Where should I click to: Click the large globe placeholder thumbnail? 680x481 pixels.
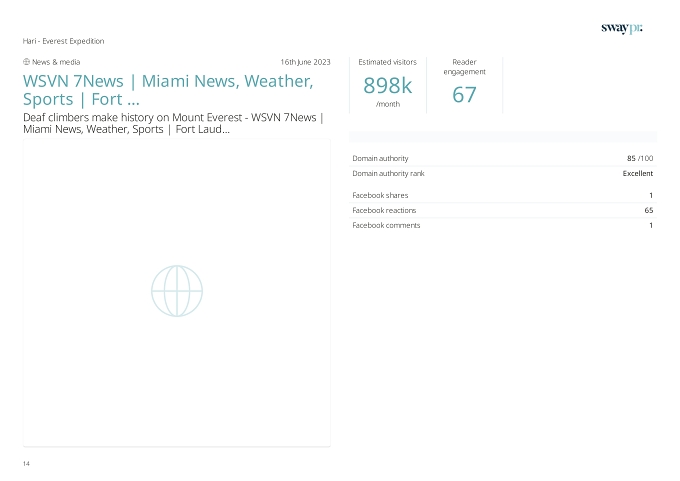pos(177,291)
